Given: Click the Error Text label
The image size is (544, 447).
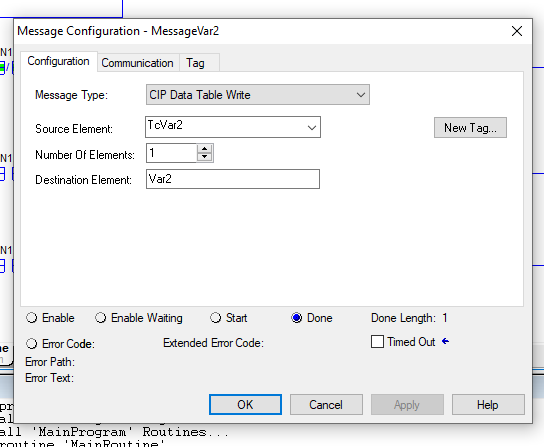Looking at the screenshot, I should tap(49, 378).
